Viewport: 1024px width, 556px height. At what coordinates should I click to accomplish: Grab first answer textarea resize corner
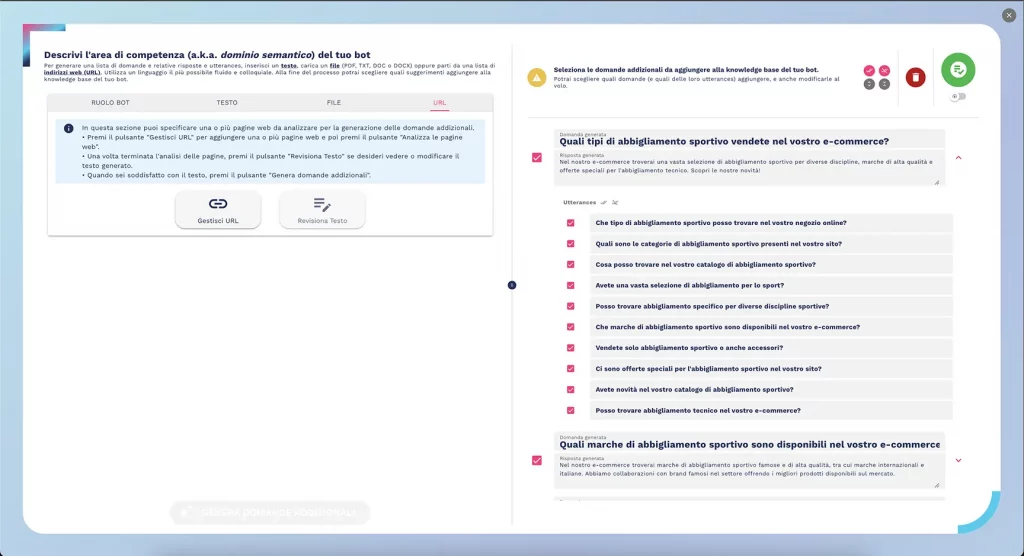click(x=936, y=182)
